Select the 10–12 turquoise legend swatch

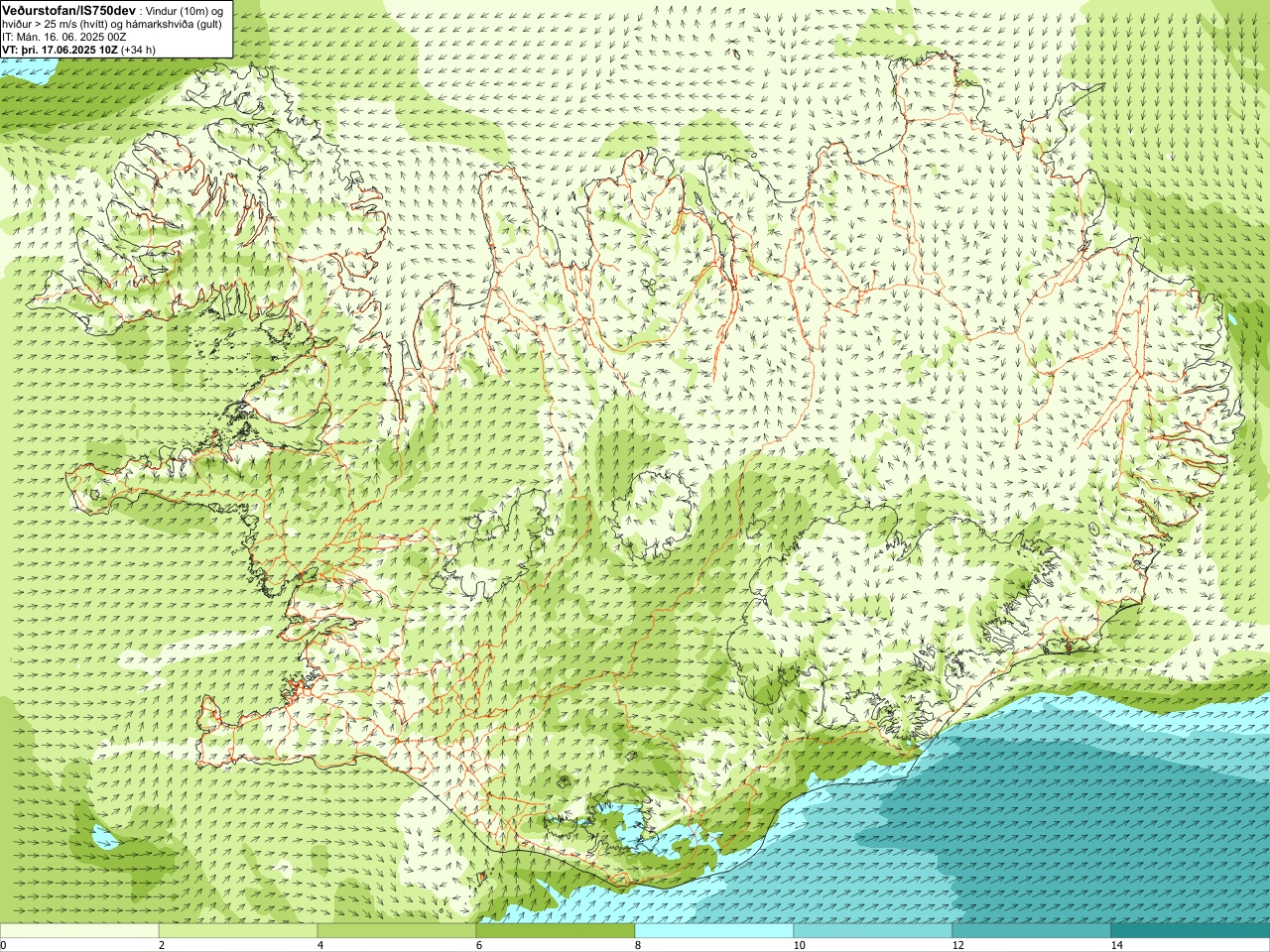tap(873, 931)
